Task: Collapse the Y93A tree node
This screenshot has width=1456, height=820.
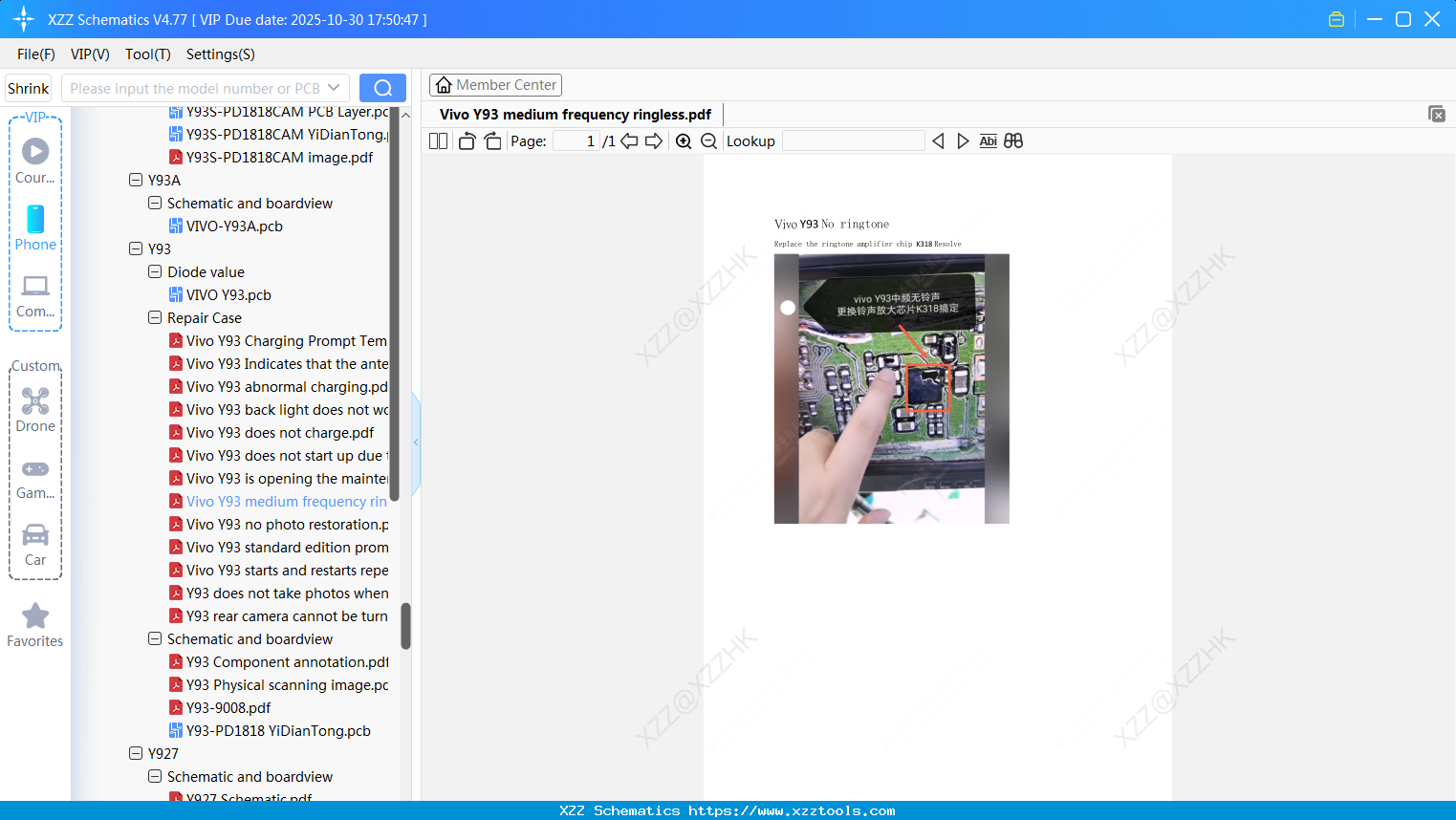Action: tap(136, 181)
